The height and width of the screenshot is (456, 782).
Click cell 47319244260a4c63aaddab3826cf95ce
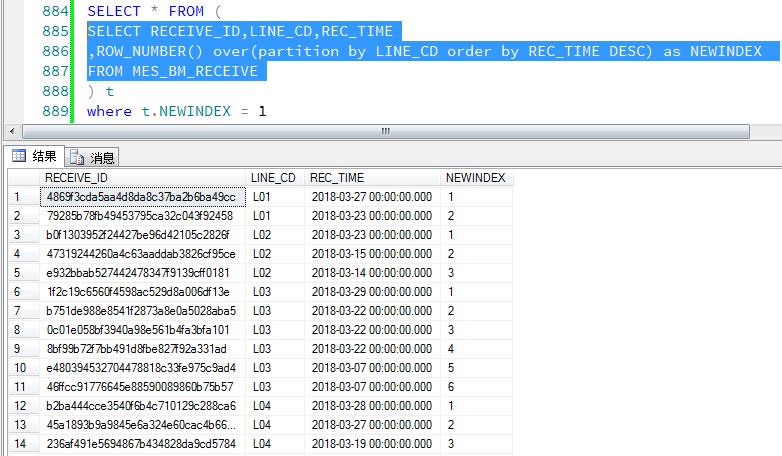click(143, 254)
